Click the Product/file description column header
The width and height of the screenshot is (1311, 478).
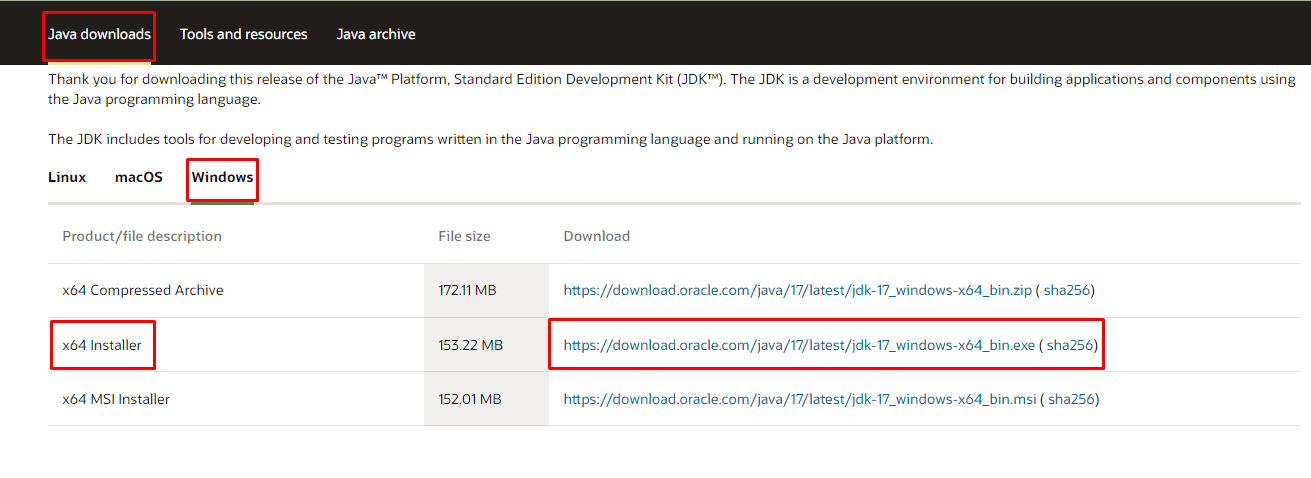(142, 236)
